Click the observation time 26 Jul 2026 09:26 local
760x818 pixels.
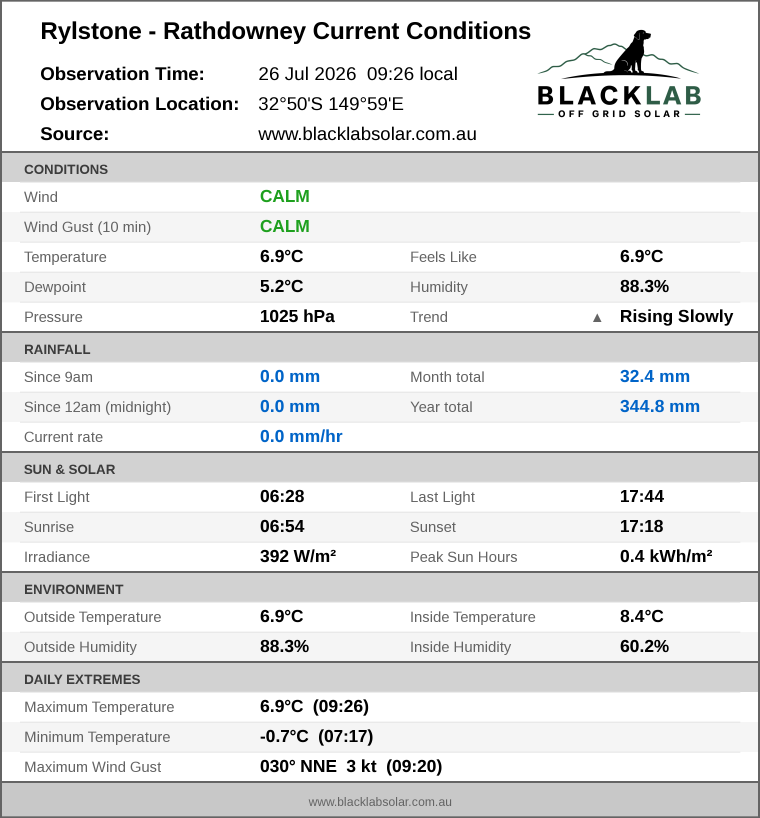[358, 74]
